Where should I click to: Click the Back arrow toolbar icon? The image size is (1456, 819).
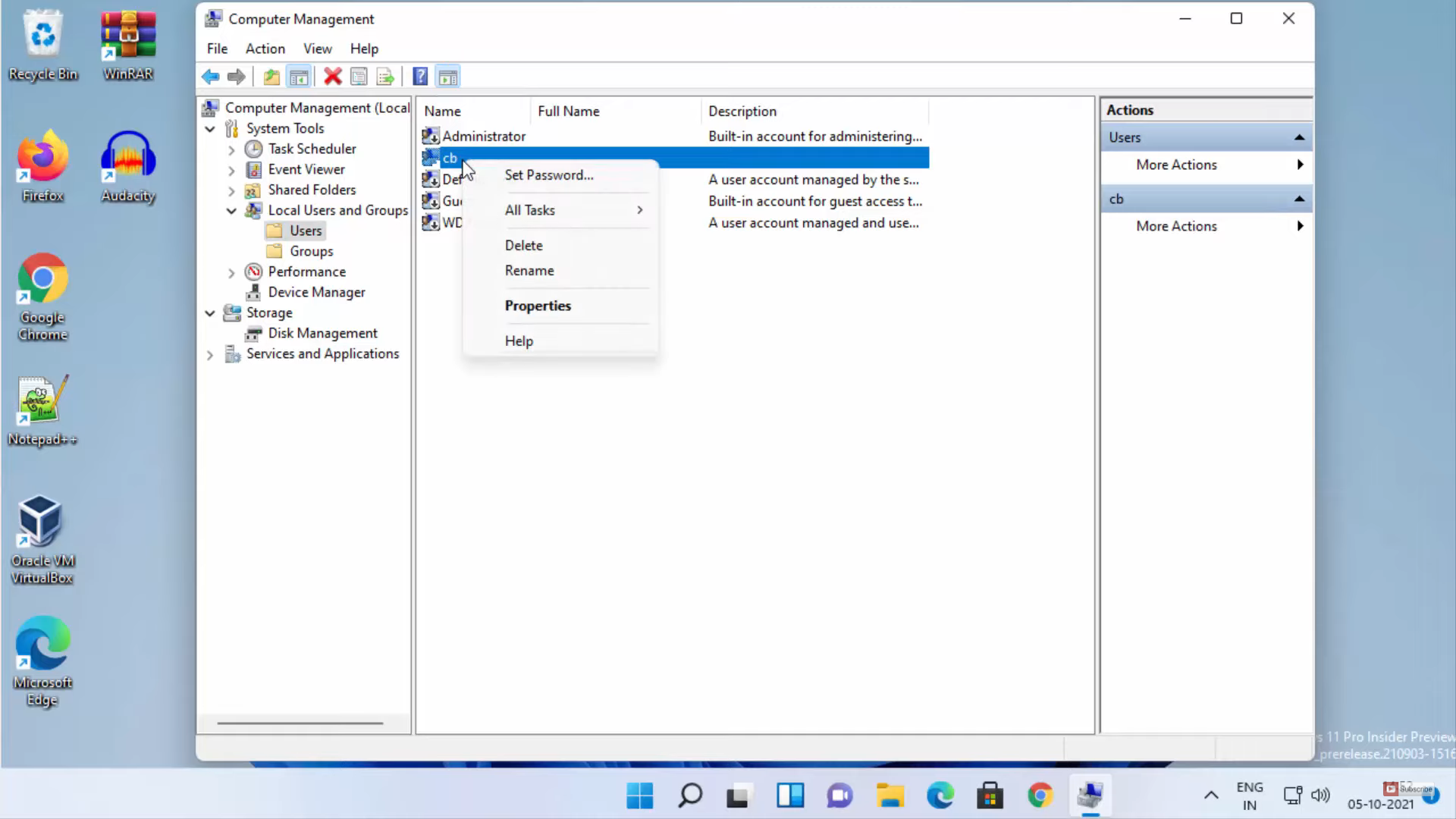click(210, 77)
